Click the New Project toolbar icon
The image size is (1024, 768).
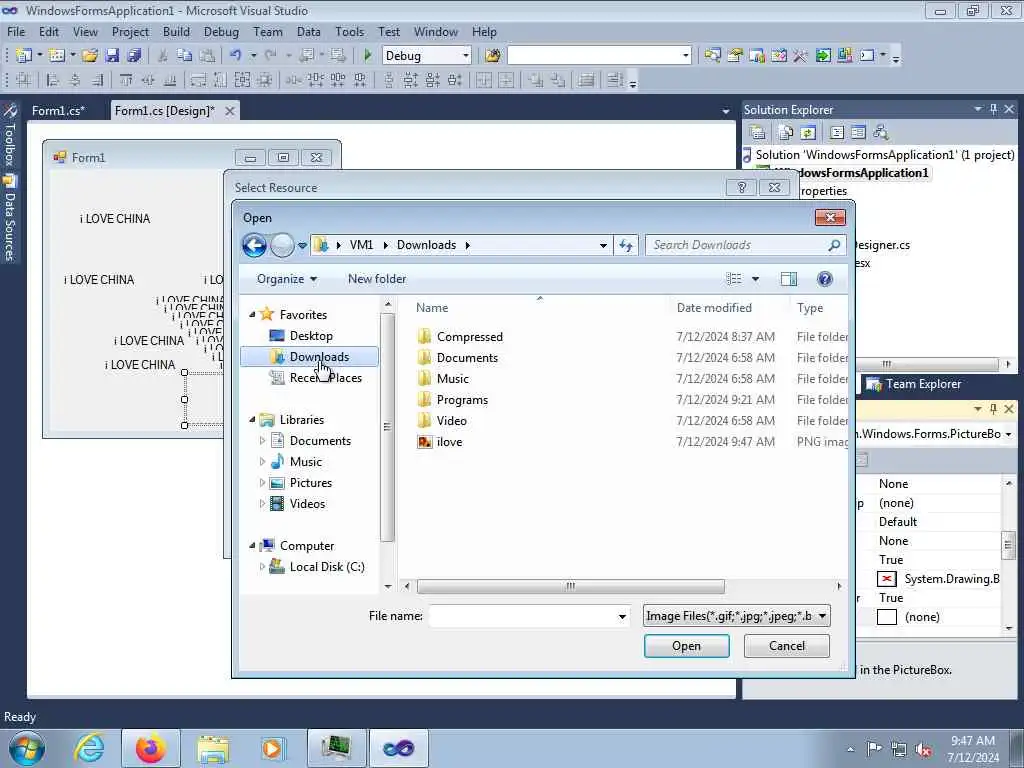[x=23, y=56]
